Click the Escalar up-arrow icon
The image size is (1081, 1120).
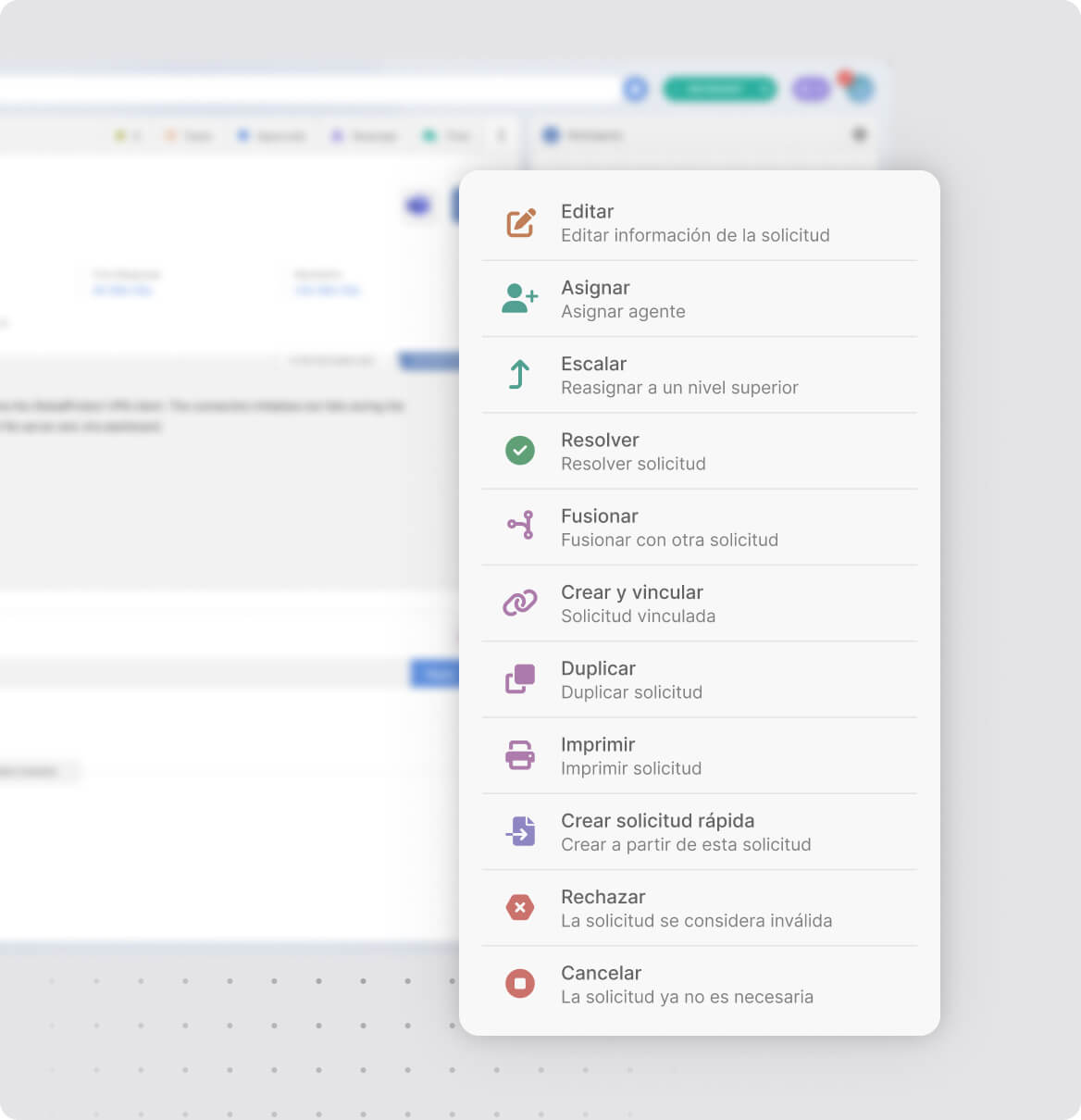(x=519, y=375)
